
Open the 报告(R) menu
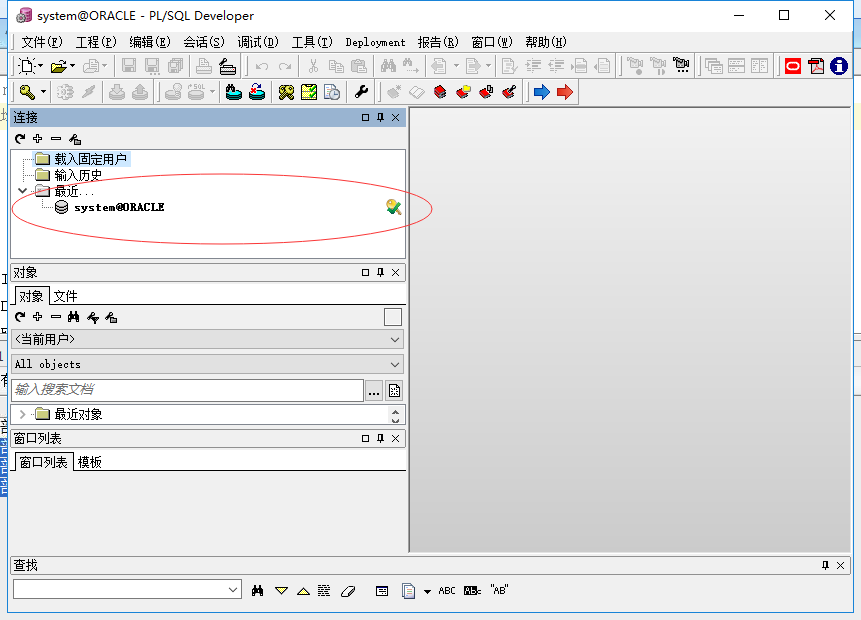click(x=438, y=42)
